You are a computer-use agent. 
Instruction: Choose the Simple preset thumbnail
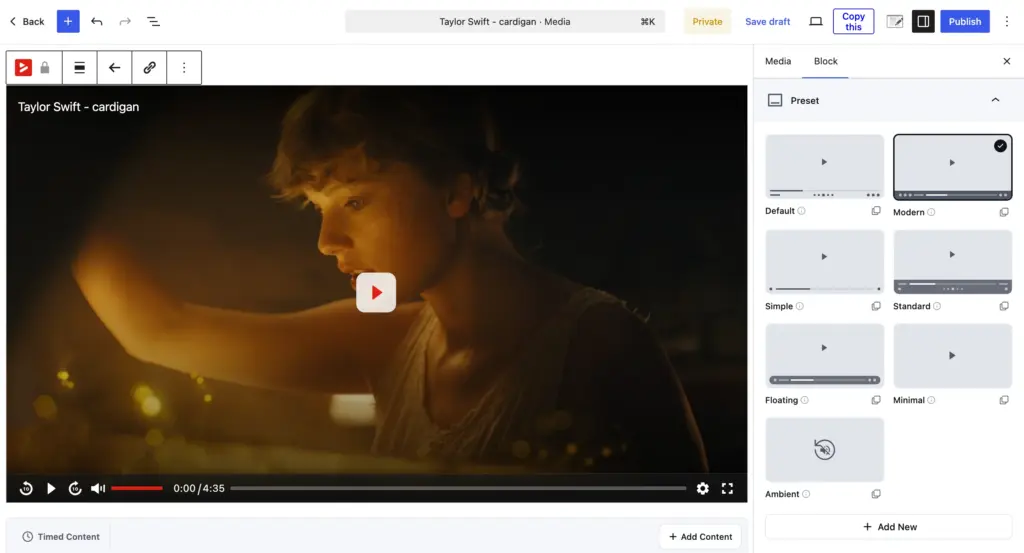click(x=824, y=261)
